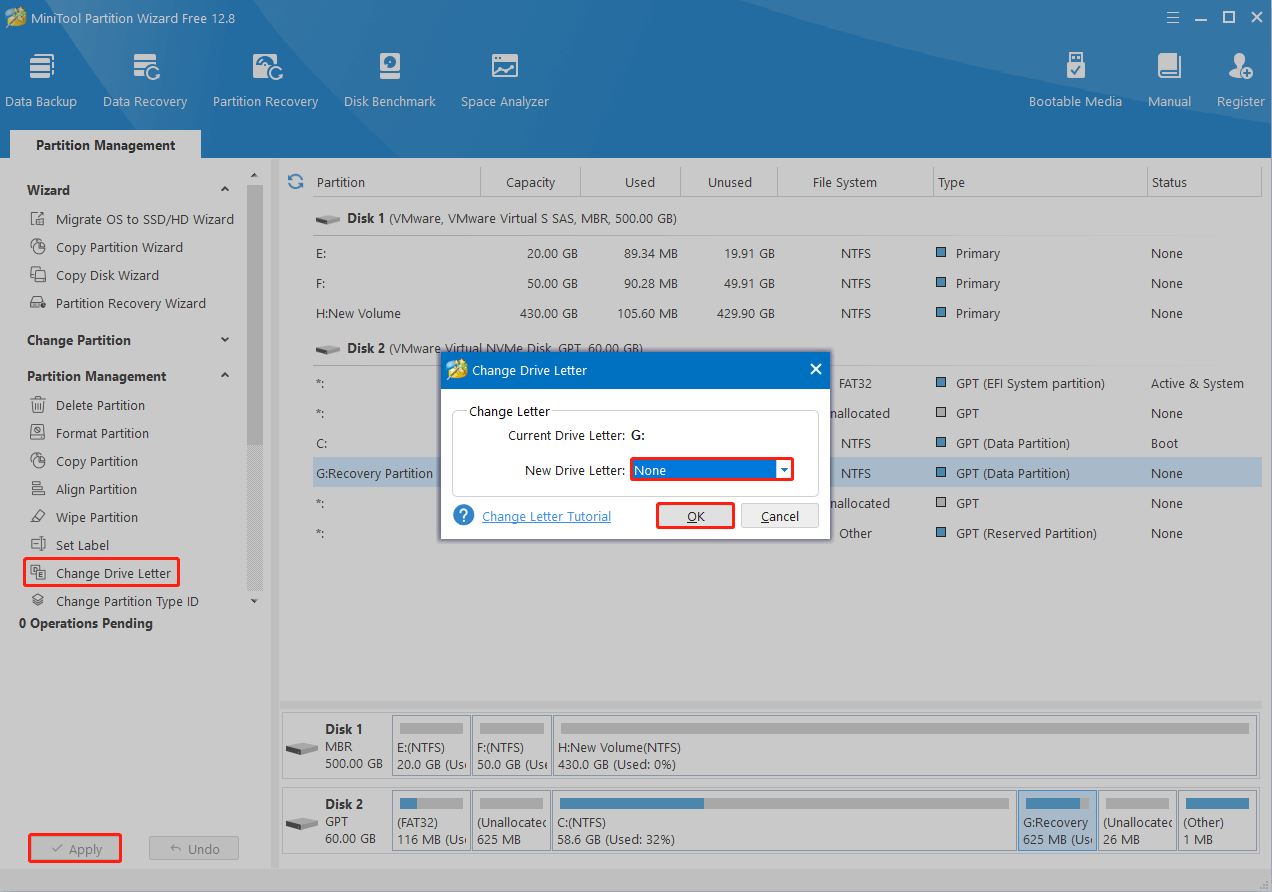This screenshot has height=892, width=1272.
Task: Select the 625 MB Unallocated block in the disk map
Action: coord(511,821)
